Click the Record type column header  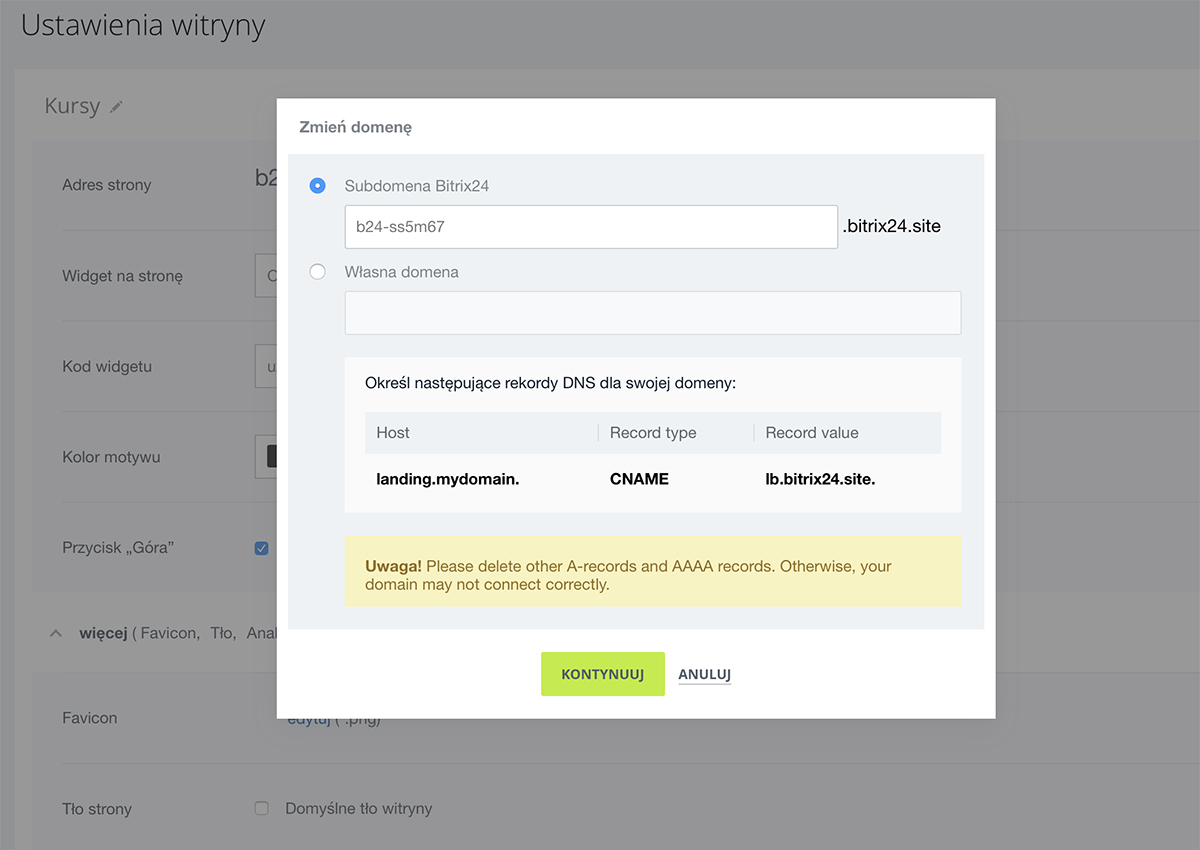(x=653, y=433)
